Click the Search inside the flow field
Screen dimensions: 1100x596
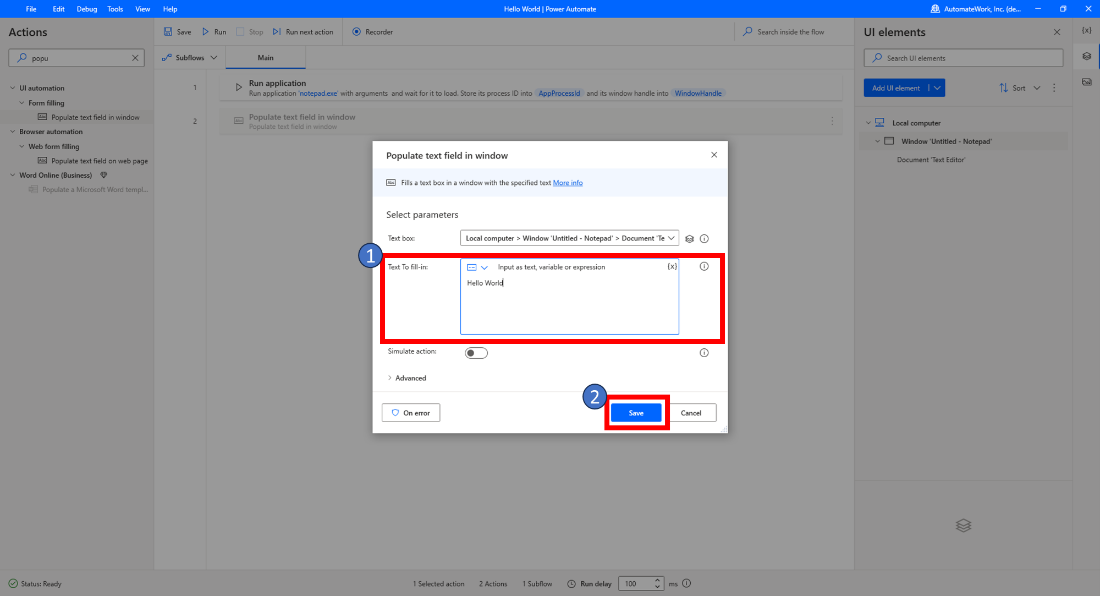(791, 32)
